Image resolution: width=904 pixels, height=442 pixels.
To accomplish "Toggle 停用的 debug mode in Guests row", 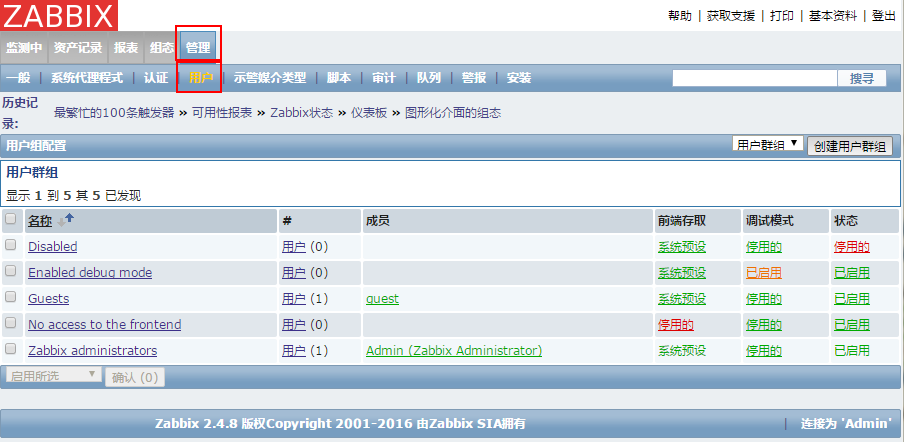I will click(x=764, y=299).
